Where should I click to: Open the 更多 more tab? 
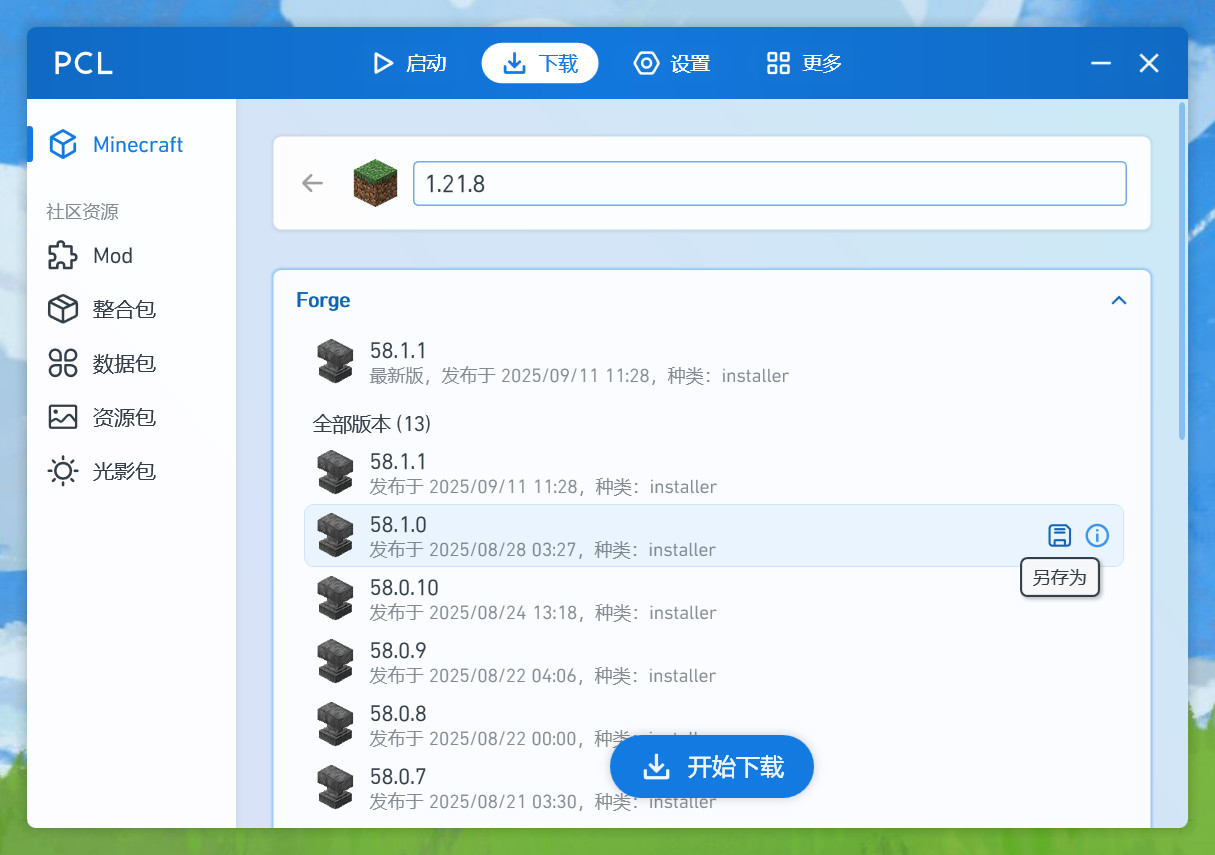pos(804,64)
